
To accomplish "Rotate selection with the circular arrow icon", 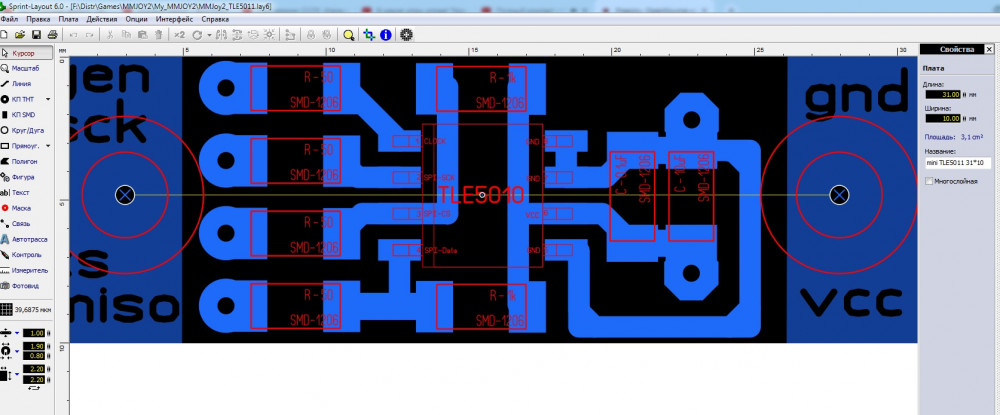I will point(197,35).
